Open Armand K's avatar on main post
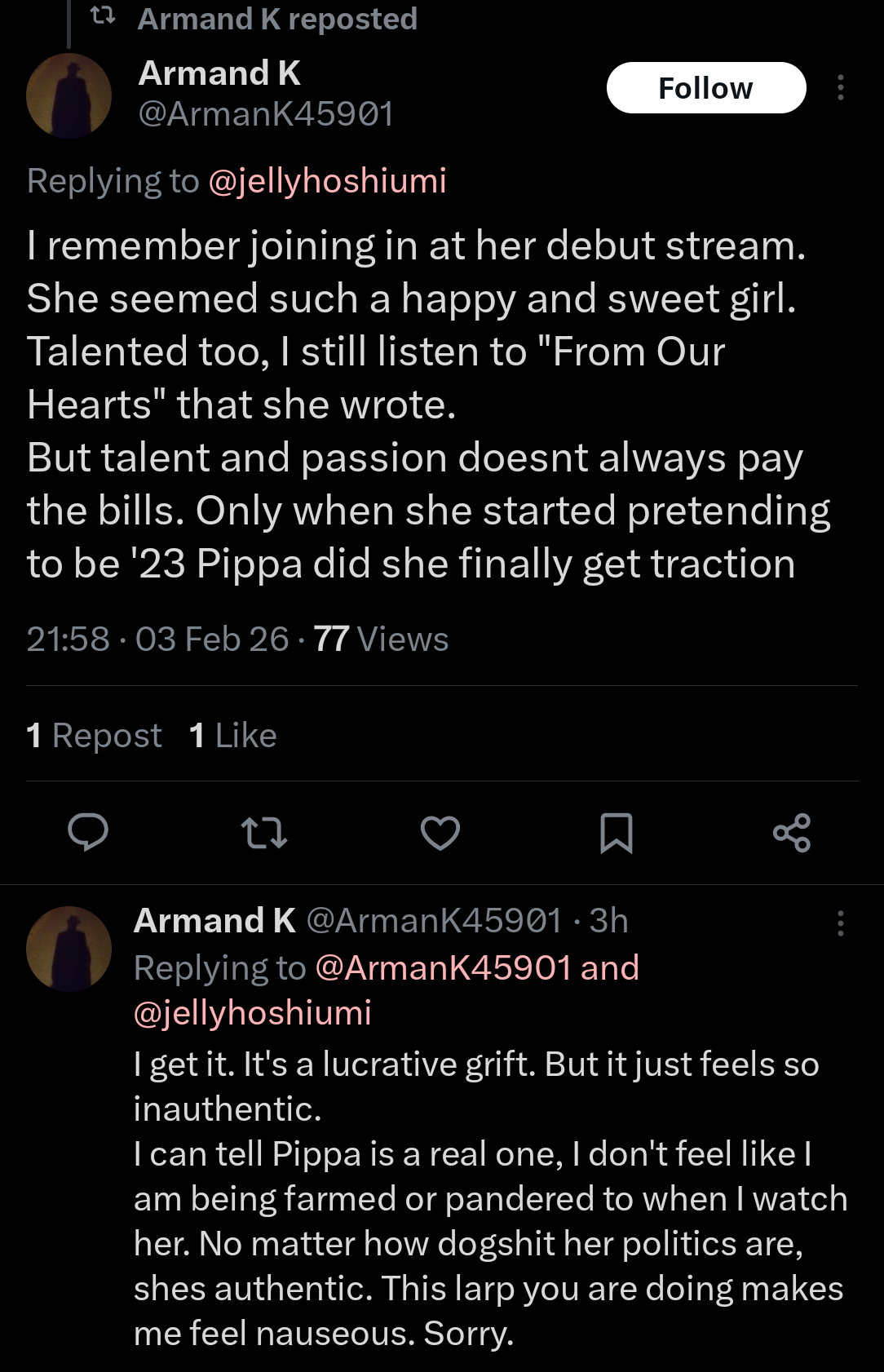 [x=69, y=95]
